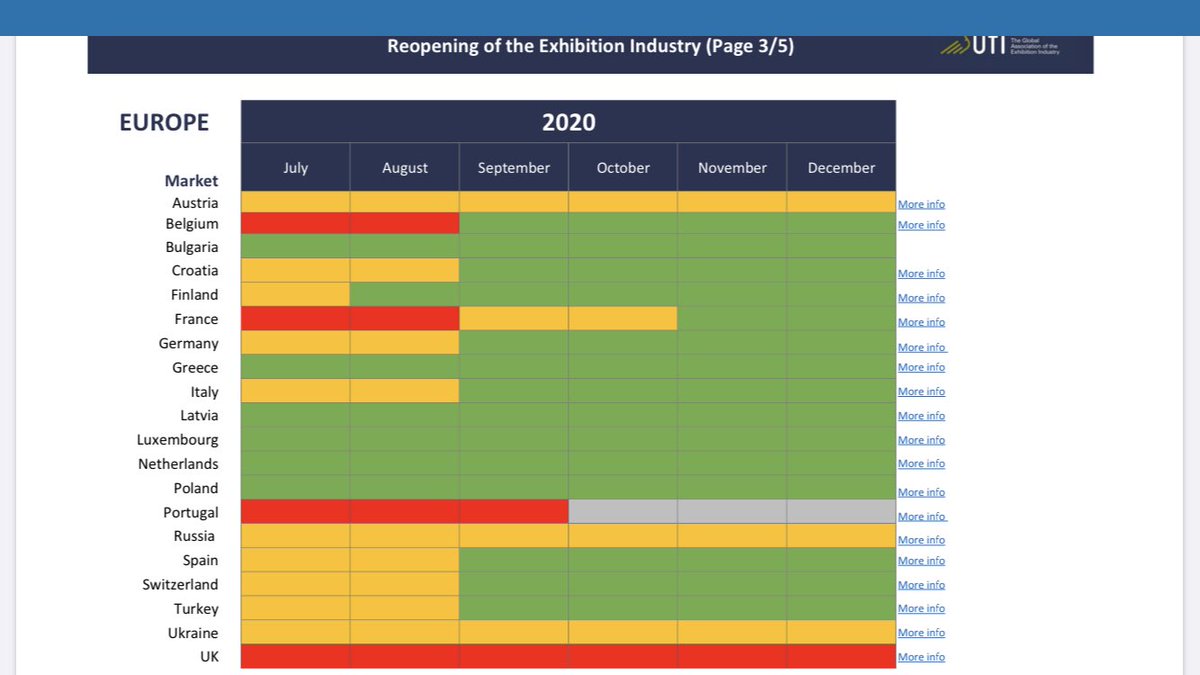
Task: Select the Luxembourg market label
Action: pyautogui.click(x=178, y=440)
